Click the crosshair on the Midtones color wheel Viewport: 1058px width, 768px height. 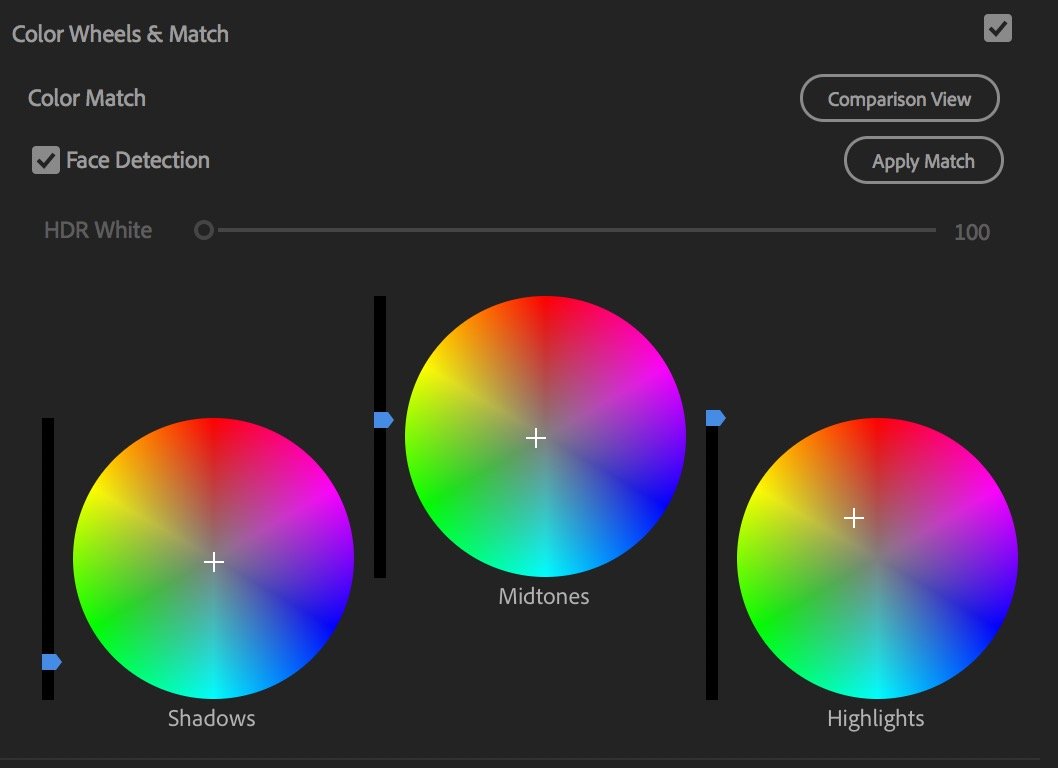point(537,437)
